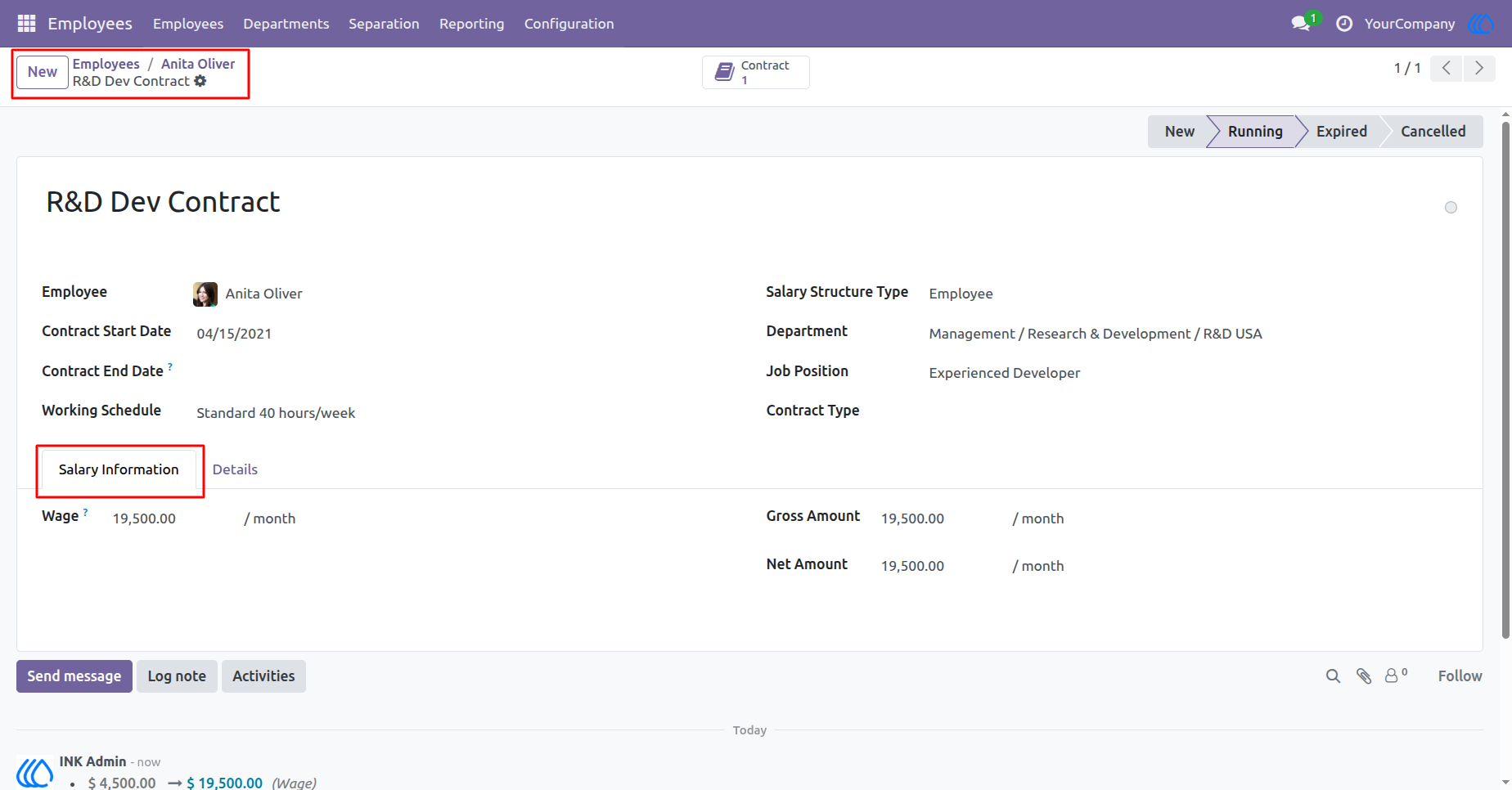Open the conversations chat bubble icon

tap(1301, 24)
